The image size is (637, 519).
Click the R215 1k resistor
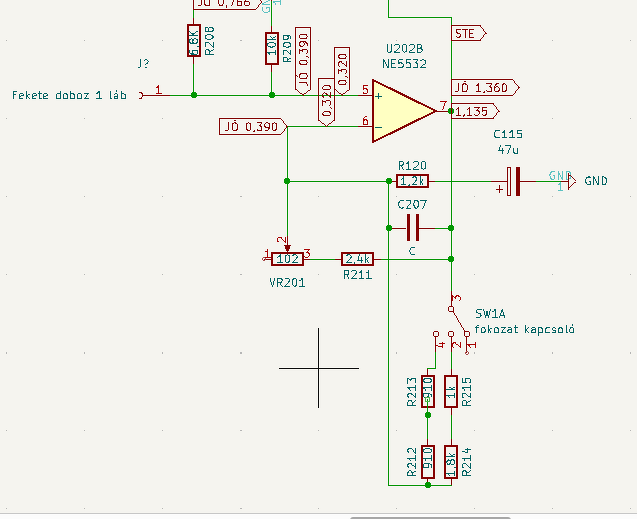pos(451,391)
